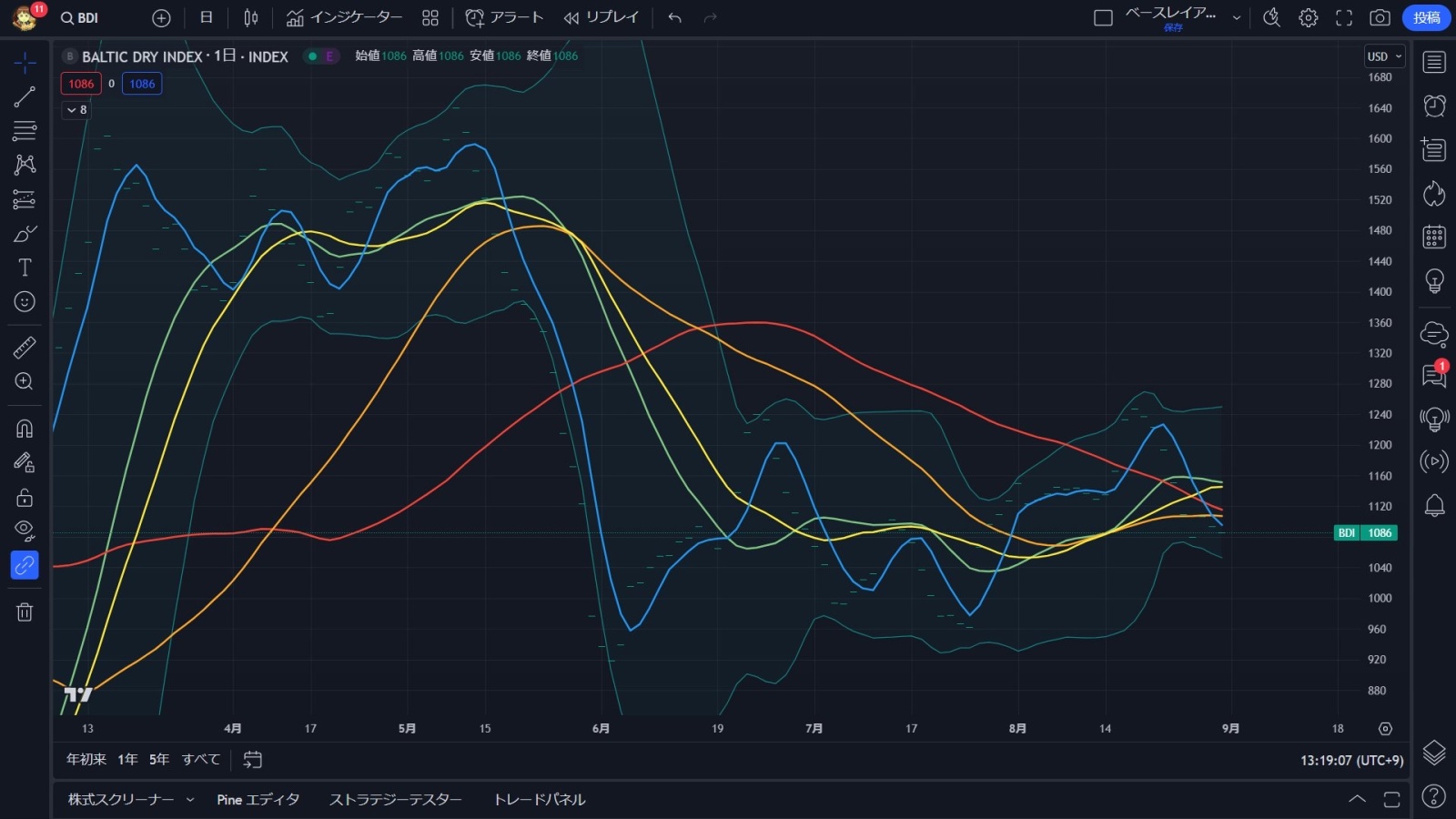Screen dimensions: 1456x819
Task: Click the blue 投稿 publish button
Action: (1426, 17)
